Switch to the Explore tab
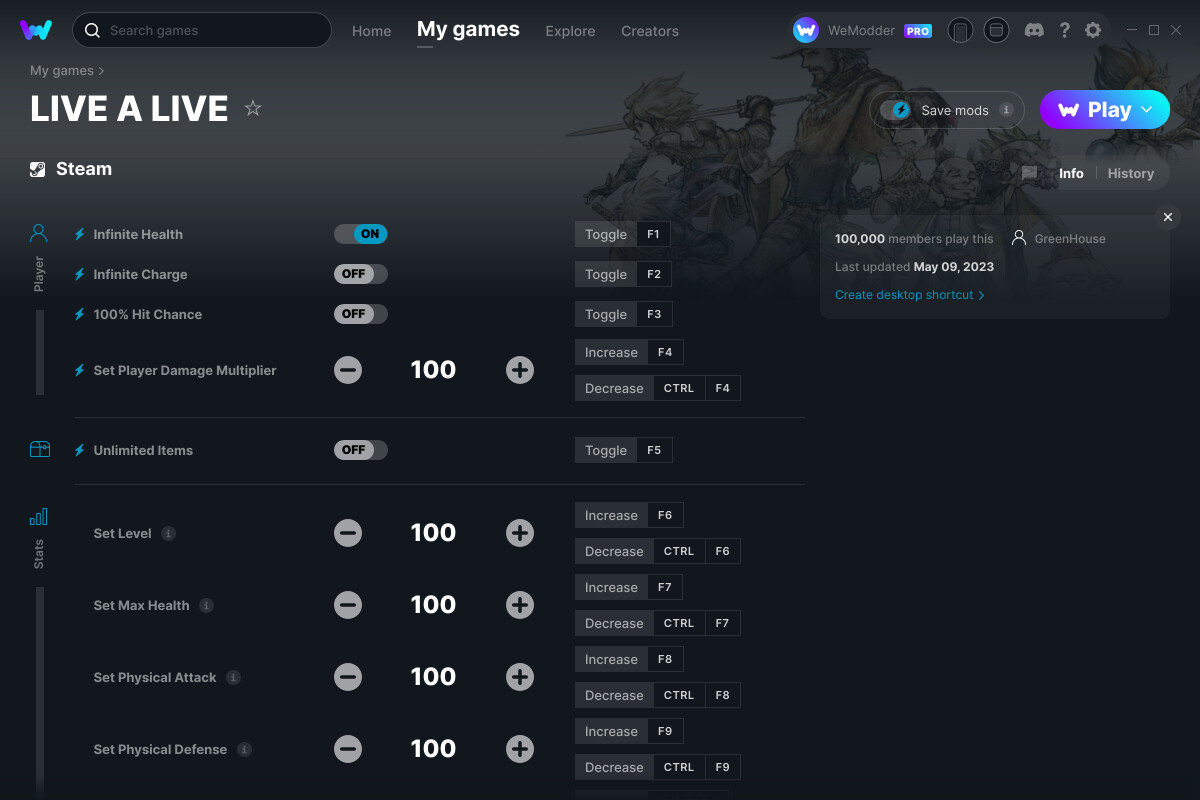1200x800 pixels. pyautogui.click(x=570, y=31)
